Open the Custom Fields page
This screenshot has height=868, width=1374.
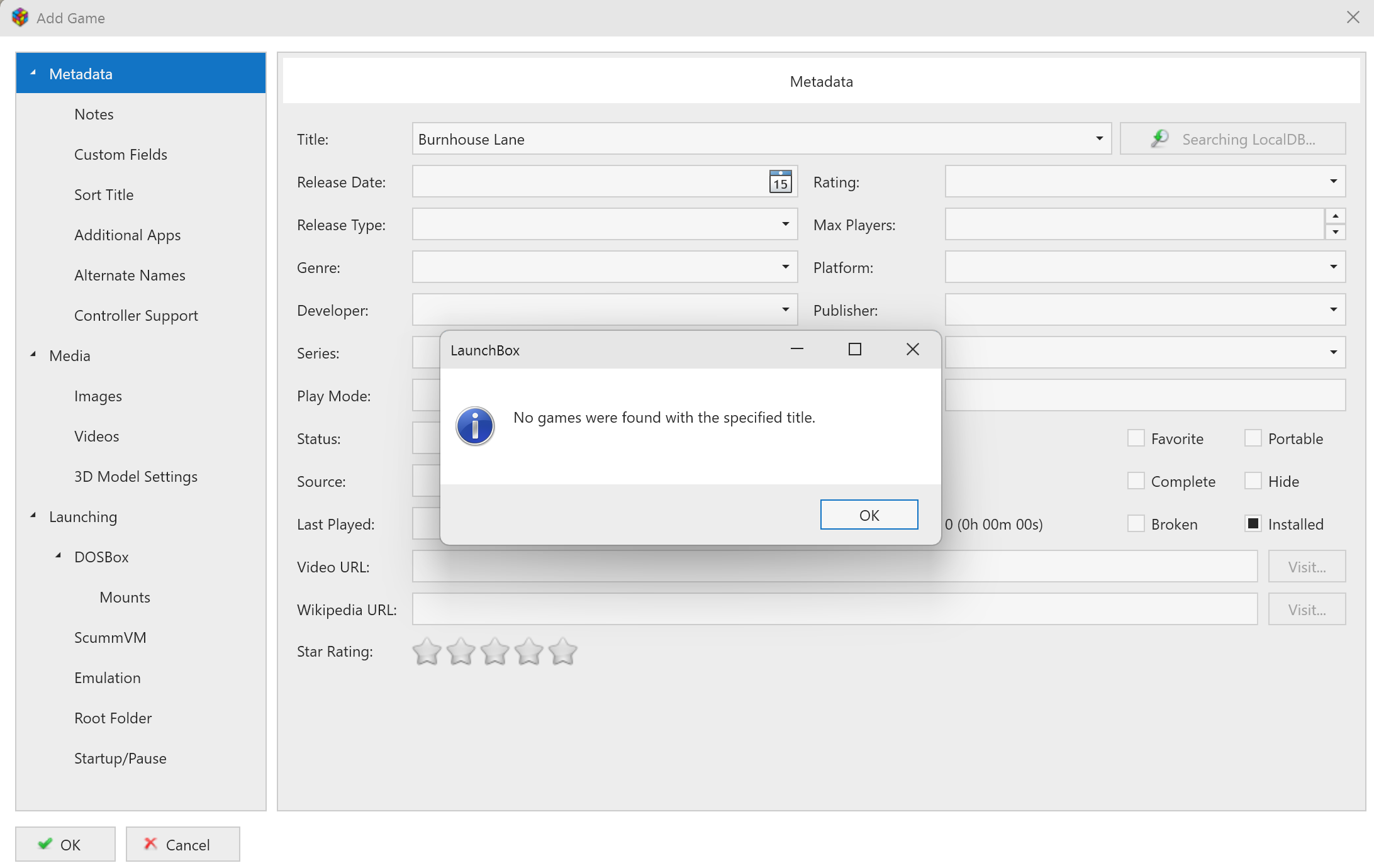[x=121, y=155]
